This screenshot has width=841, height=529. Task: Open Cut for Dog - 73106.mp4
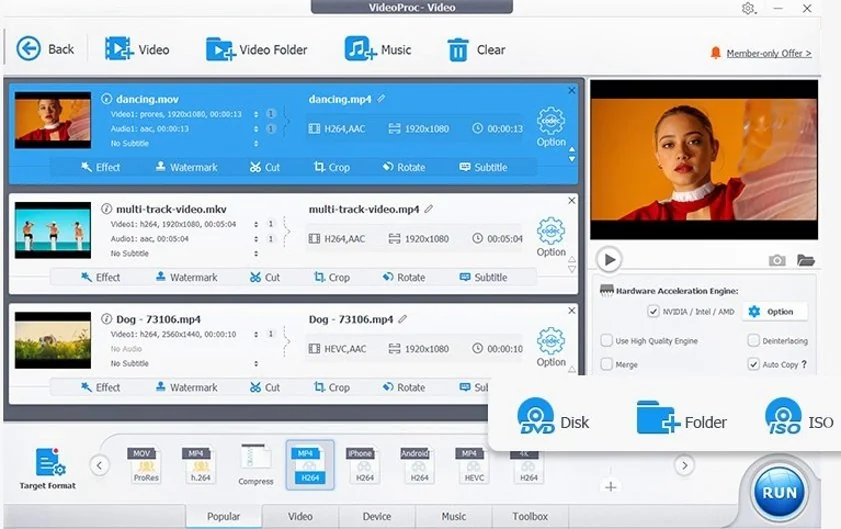(x=265, y=387)
